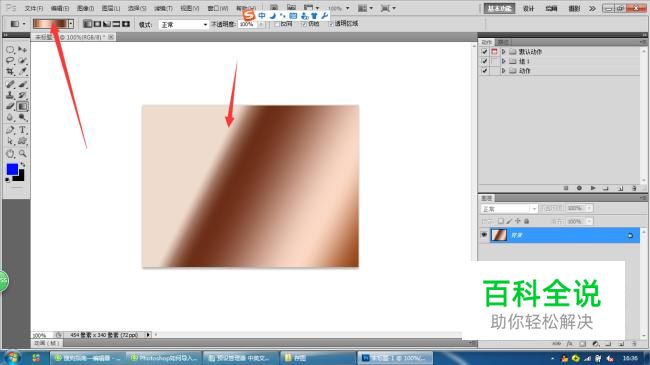This screenshot has height=365, width=650.
Task: Select the Path Selection tool
Action: (x=10, y=141)
